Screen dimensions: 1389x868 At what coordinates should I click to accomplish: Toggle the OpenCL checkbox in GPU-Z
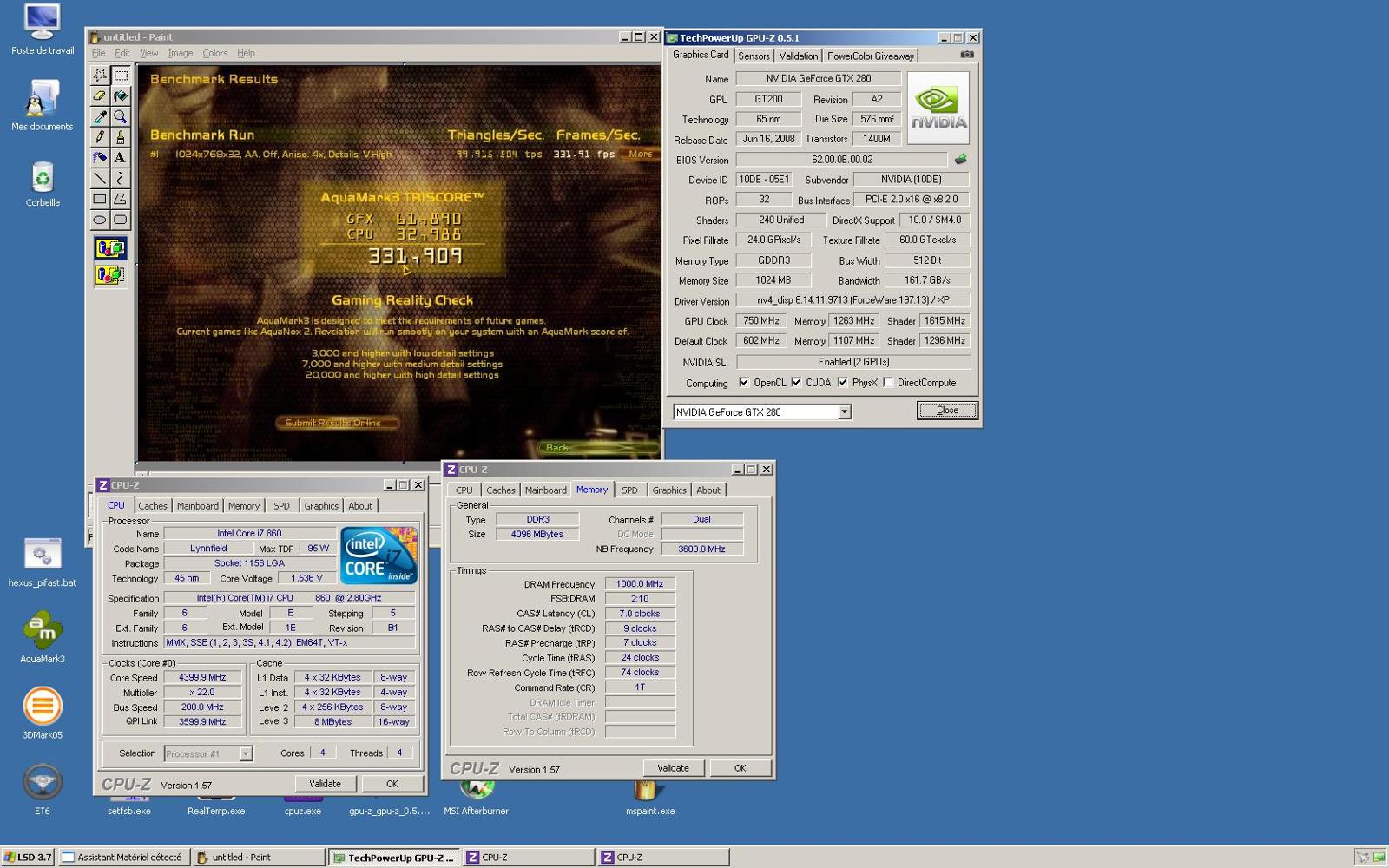744,383
